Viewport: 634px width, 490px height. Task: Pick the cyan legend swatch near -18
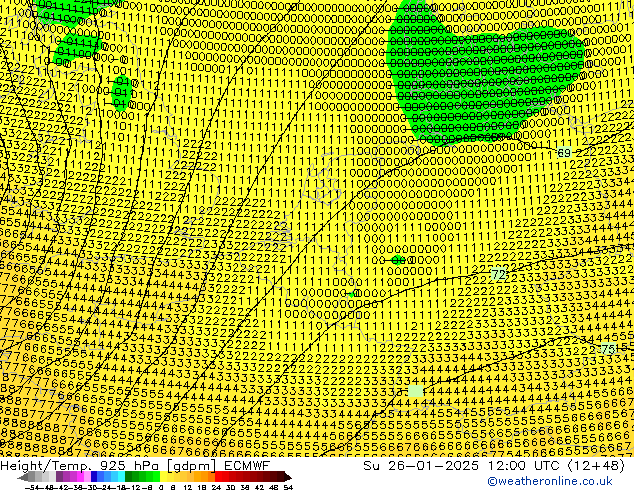[121, 477]
